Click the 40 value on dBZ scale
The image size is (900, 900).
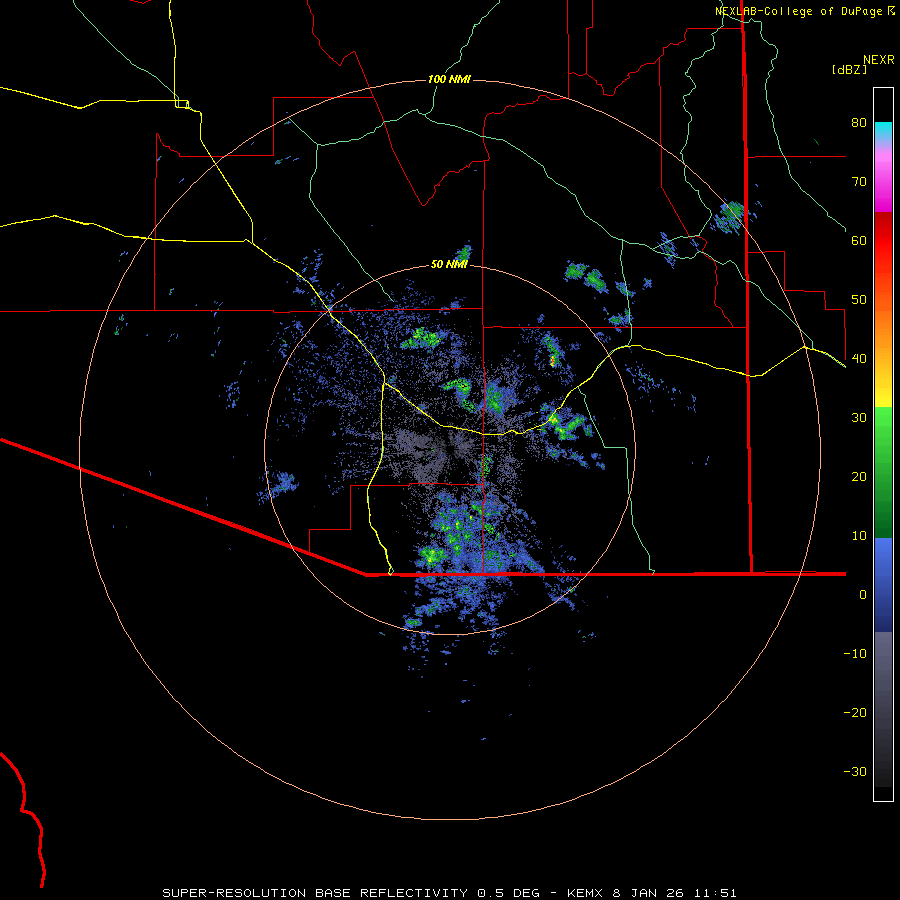(x=859, y=358)
